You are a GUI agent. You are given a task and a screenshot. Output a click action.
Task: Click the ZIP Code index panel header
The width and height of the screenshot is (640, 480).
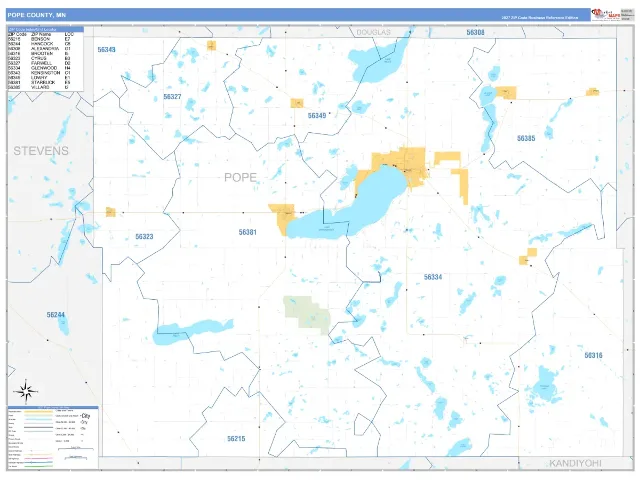[46, 29]
